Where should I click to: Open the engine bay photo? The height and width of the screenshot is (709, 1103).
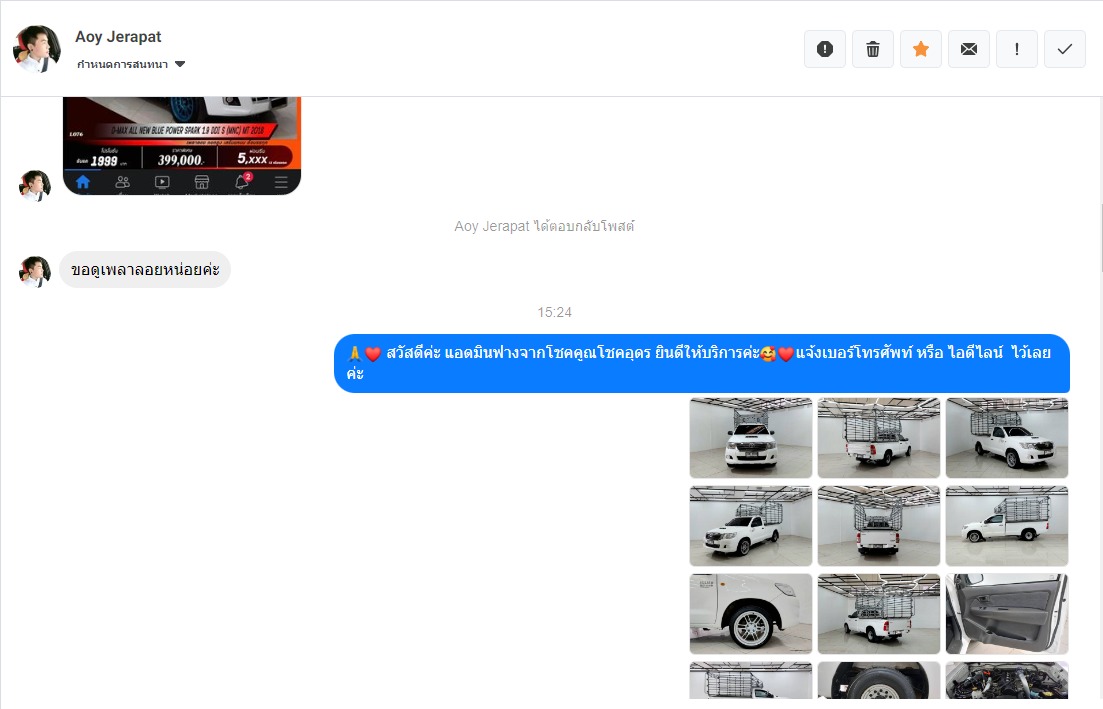pos(1007,680)
